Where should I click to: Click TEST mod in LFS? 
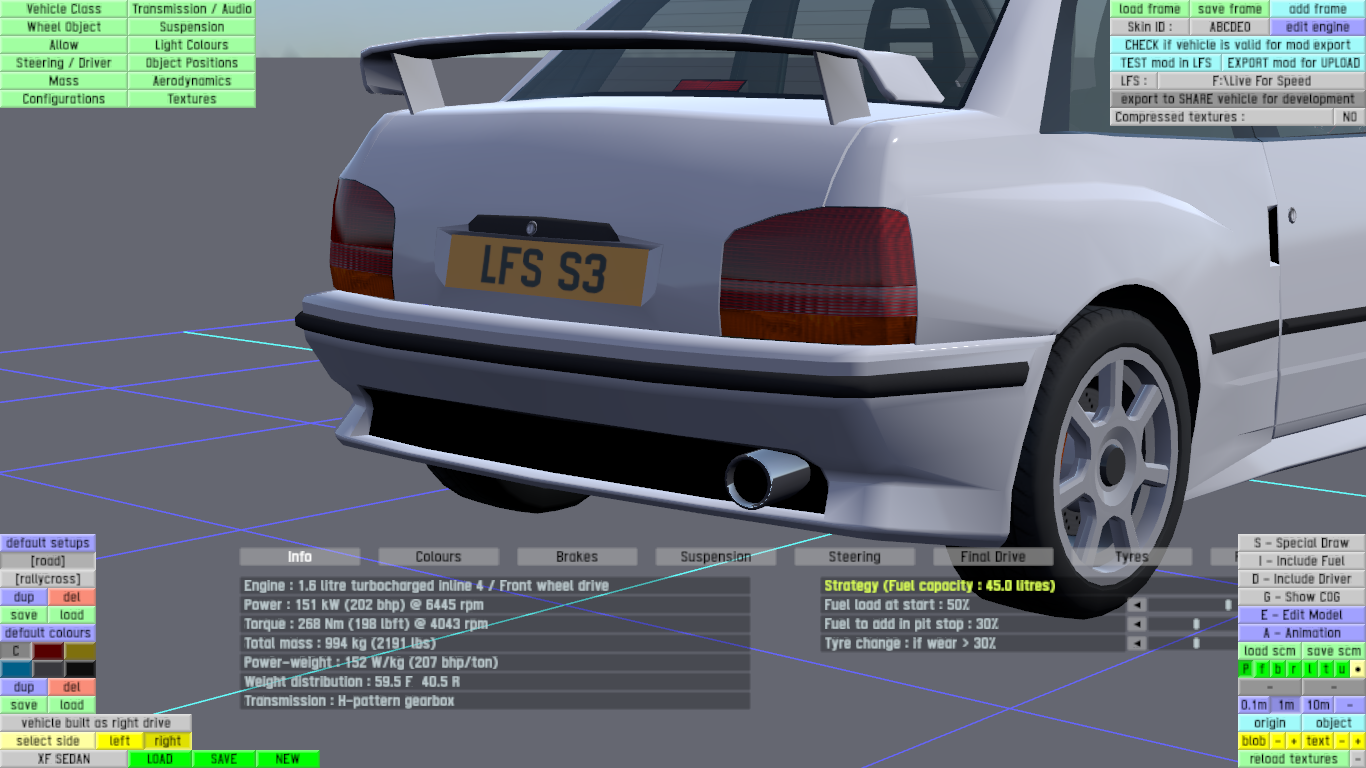1166,63
